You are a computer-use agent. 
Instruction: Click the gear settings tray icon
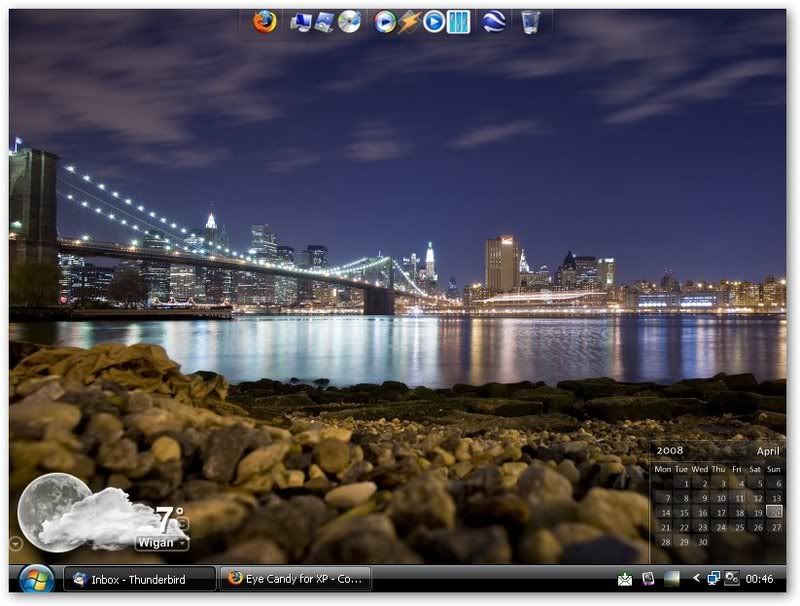pyautogui.click(x=732, y=578)
